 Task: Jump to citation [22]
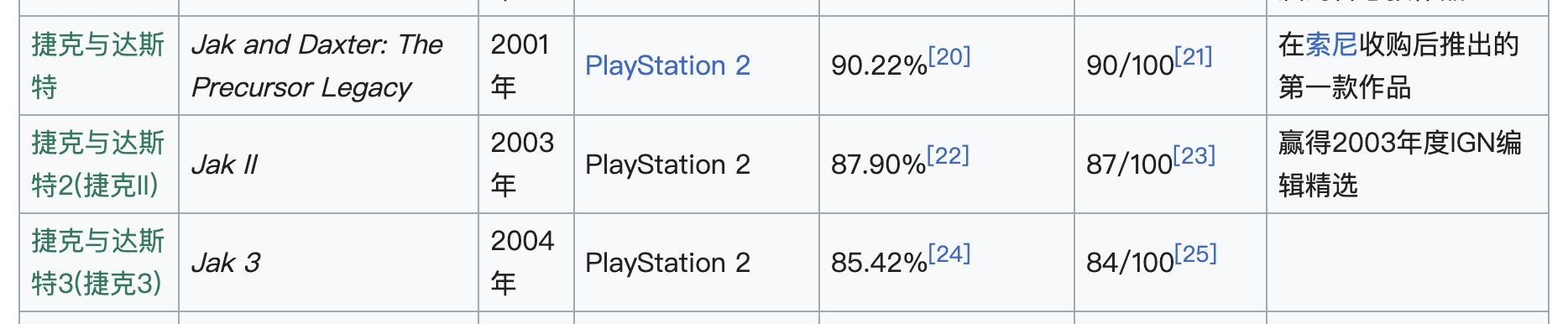click(948, 155)
